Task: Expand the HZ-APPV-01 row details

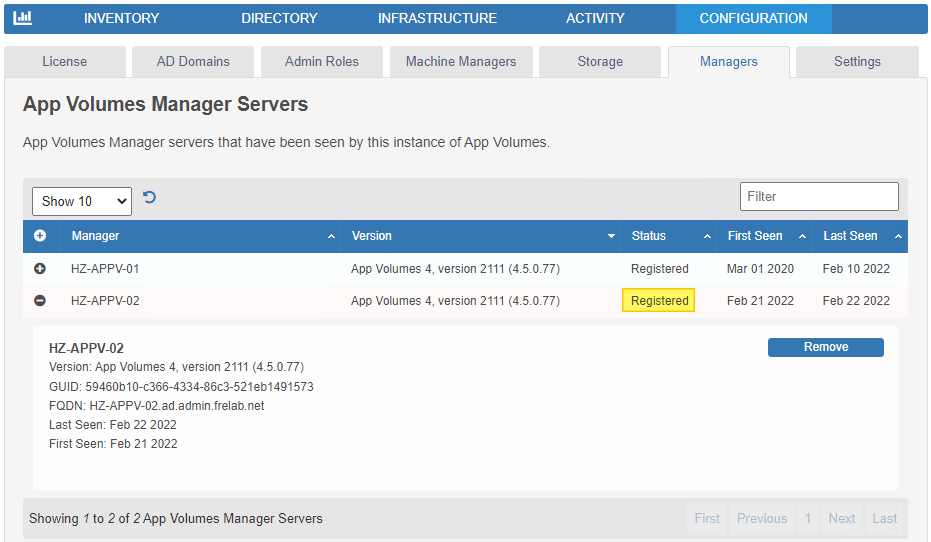Action: coord(40,269)
